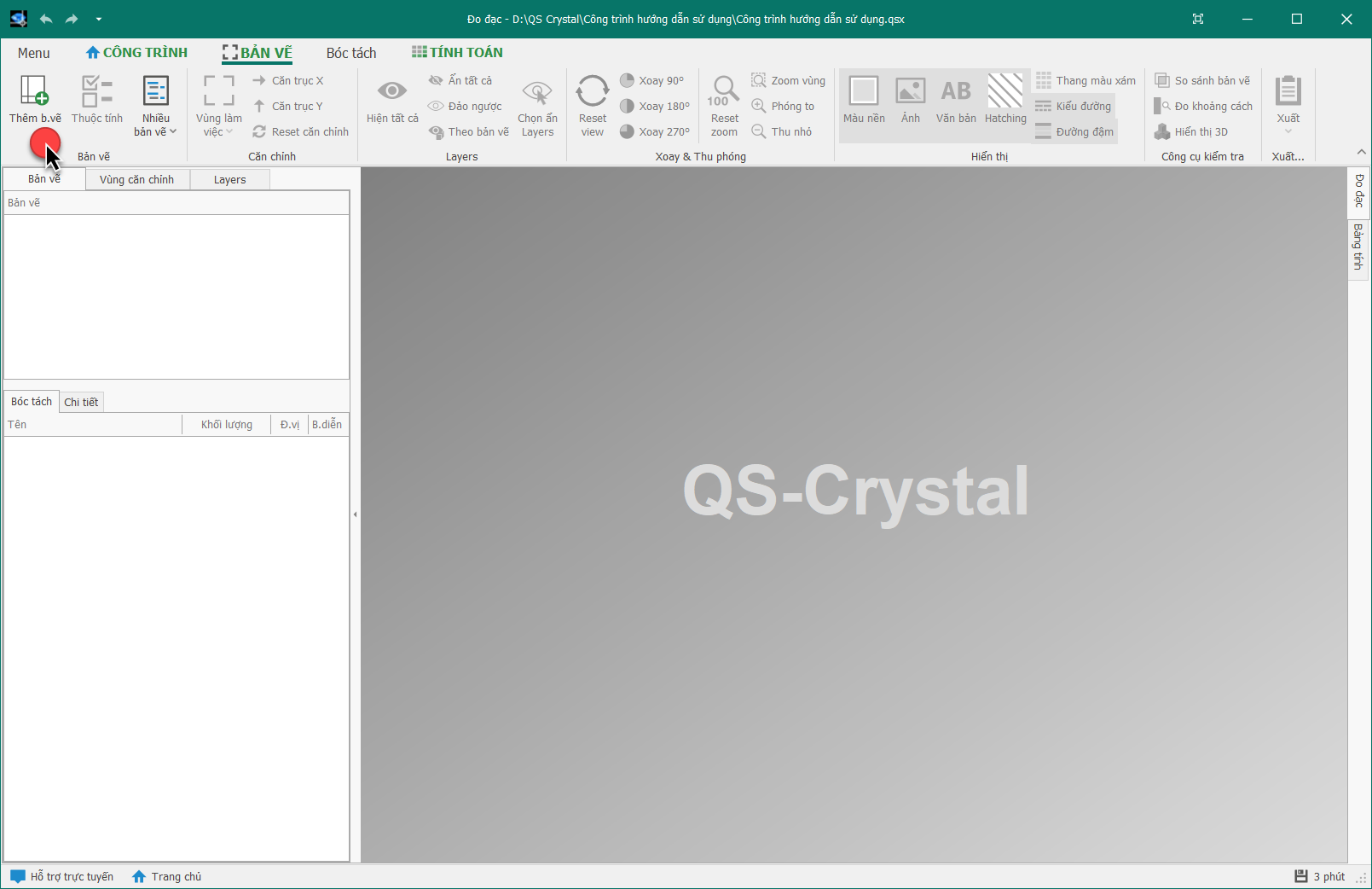Viewport: 1372px width, 889px height.
Task: Expand Vùng làm việc dropdown
Action: click(218, 106)
